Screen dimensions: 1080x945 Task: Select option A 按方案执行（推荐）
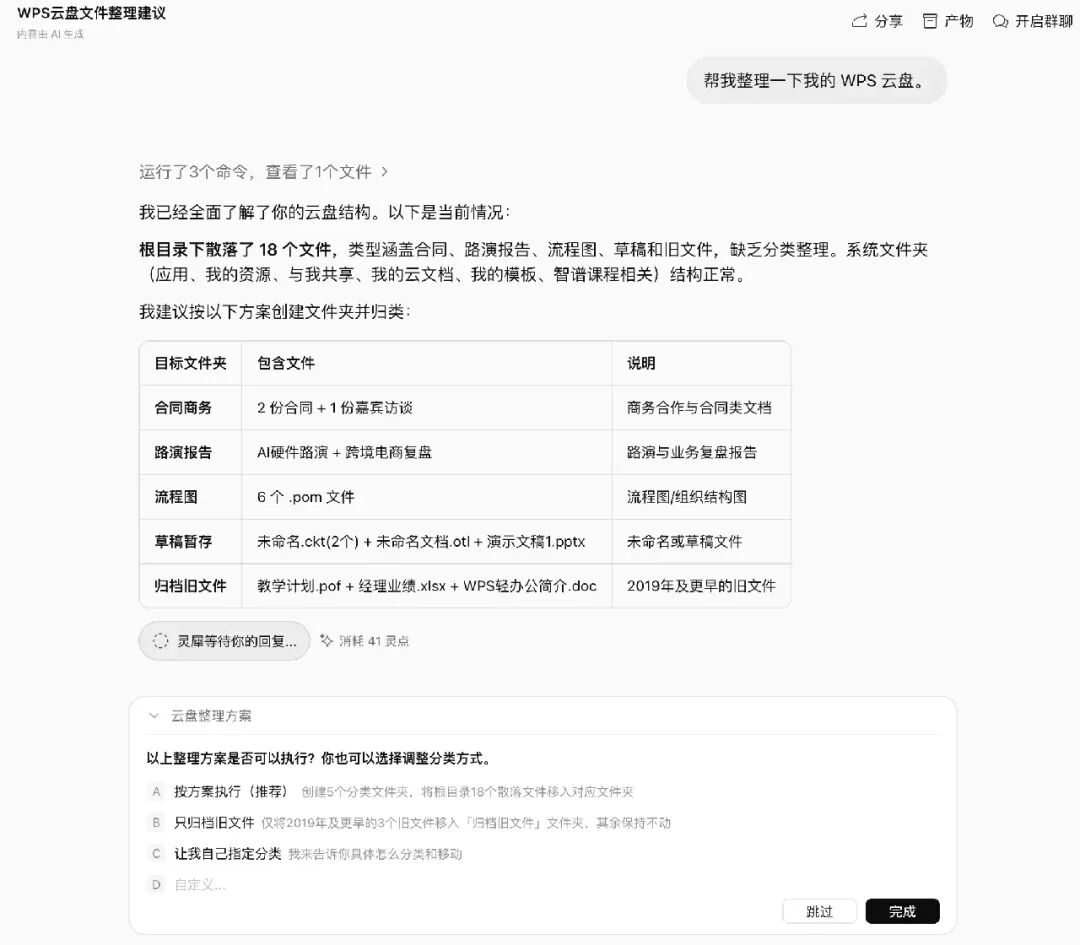(x=390, y=791)
